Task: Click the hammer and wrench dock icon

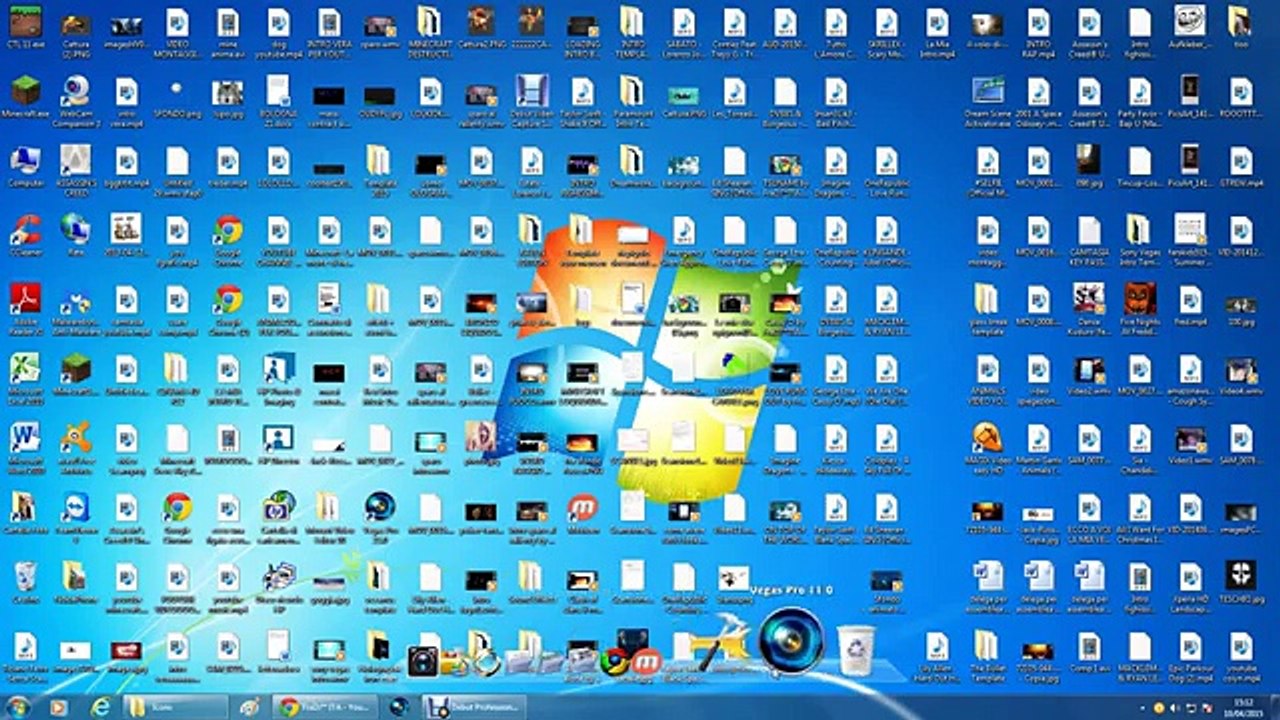Action: coord(721,643)
